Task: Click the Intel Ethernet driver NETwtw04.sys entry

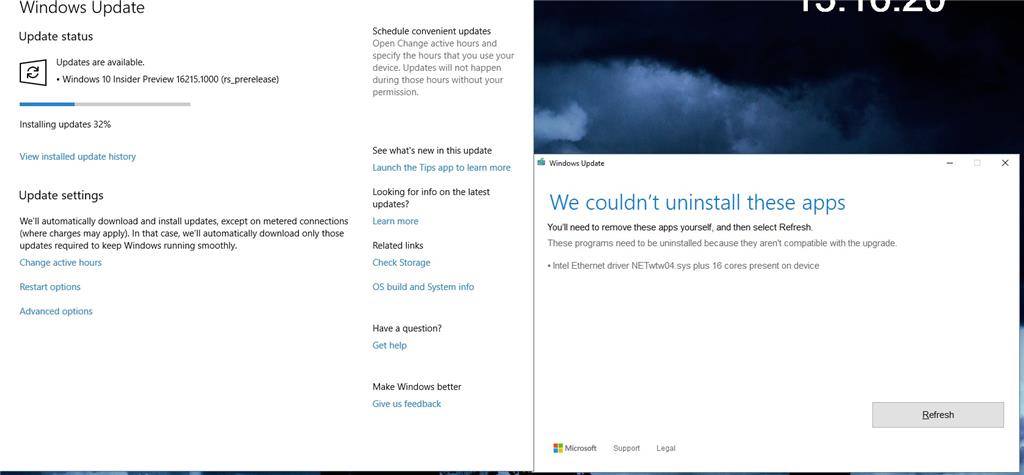Action: click(683, 266)
